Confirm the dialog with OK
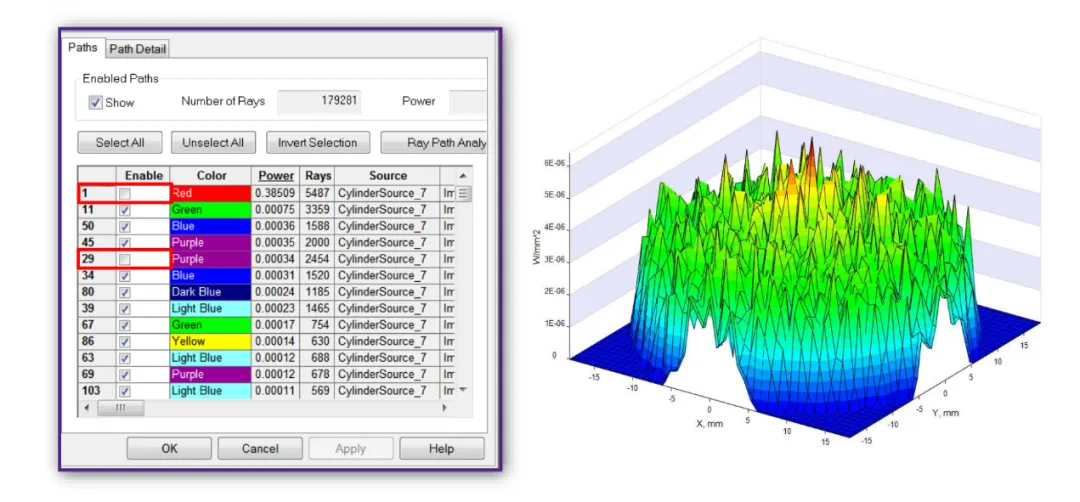1080x502 pixels. point(169,449)
